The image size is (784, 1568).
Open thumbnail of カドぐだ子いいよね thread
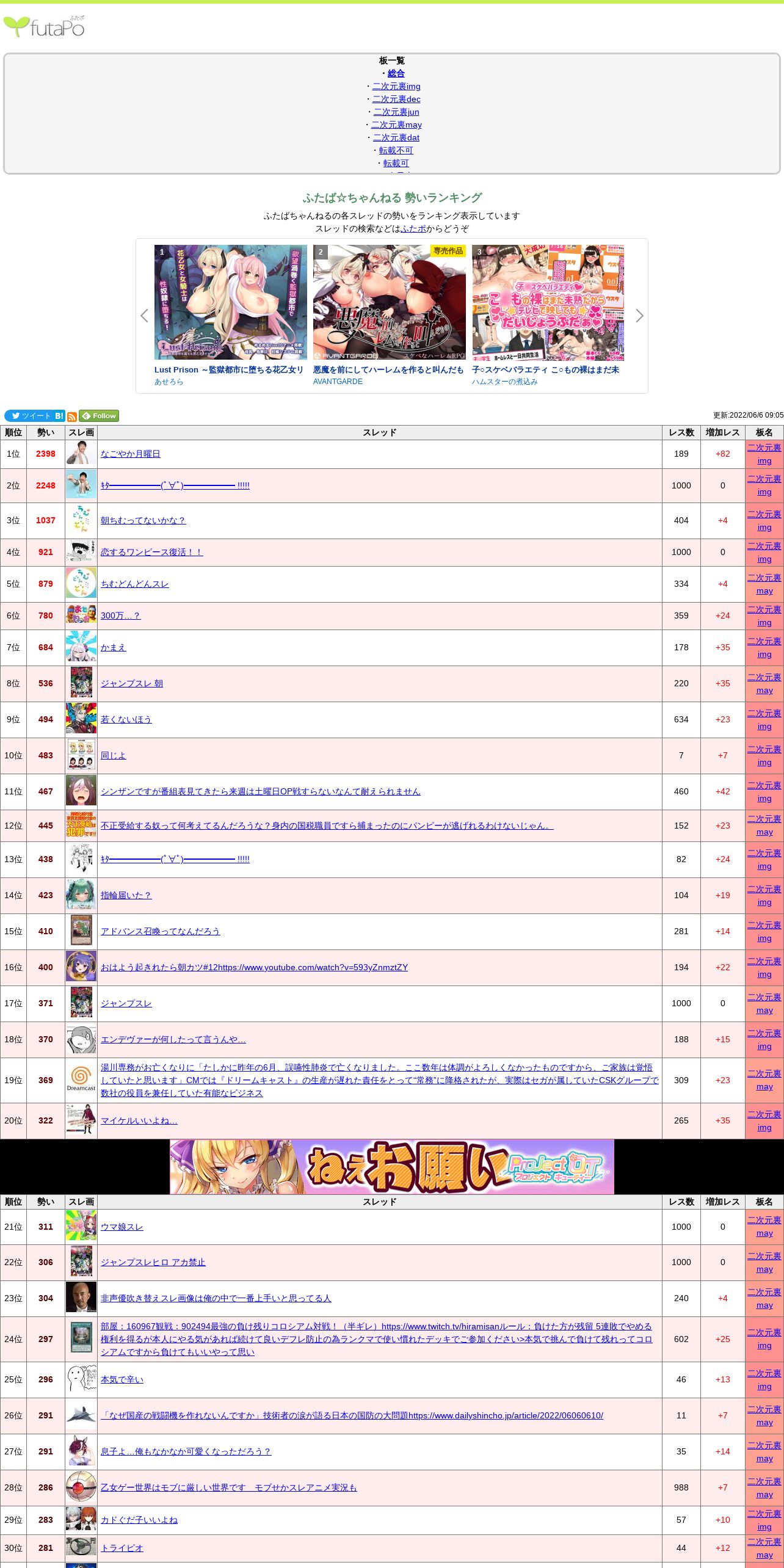coord(81,1520)
